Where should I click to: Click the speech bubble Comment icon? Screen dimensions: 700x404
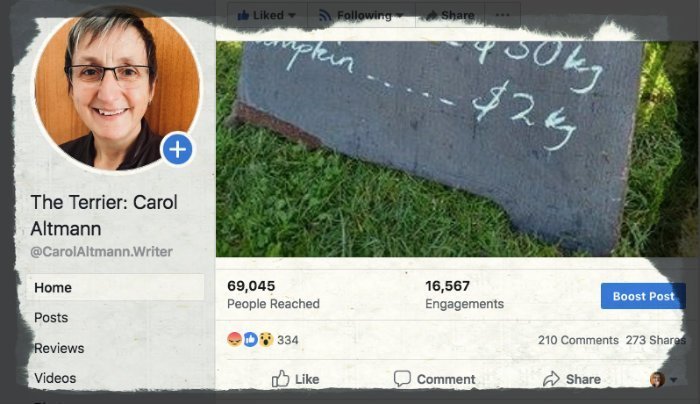tap(402, 379)
